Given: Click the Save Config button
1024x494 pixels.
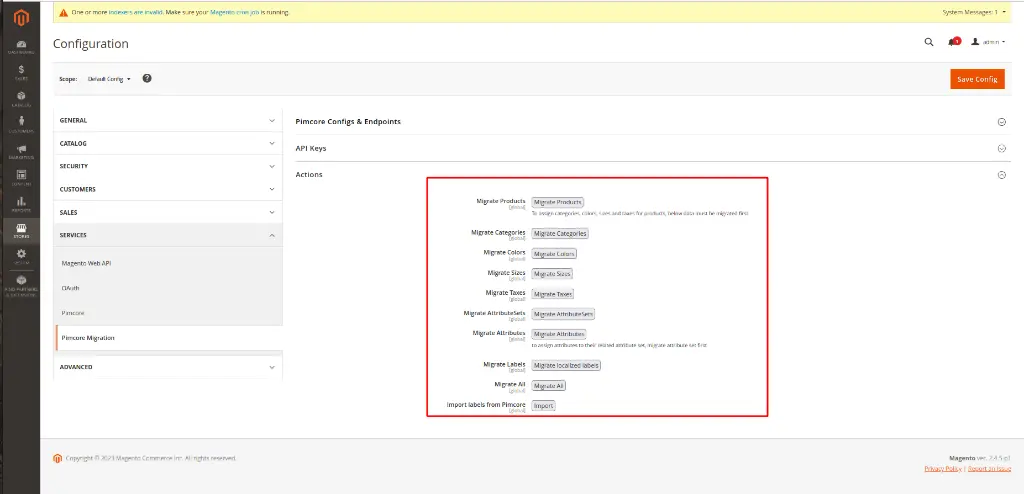Looking at the screenshot, I should tap(976, 79).
